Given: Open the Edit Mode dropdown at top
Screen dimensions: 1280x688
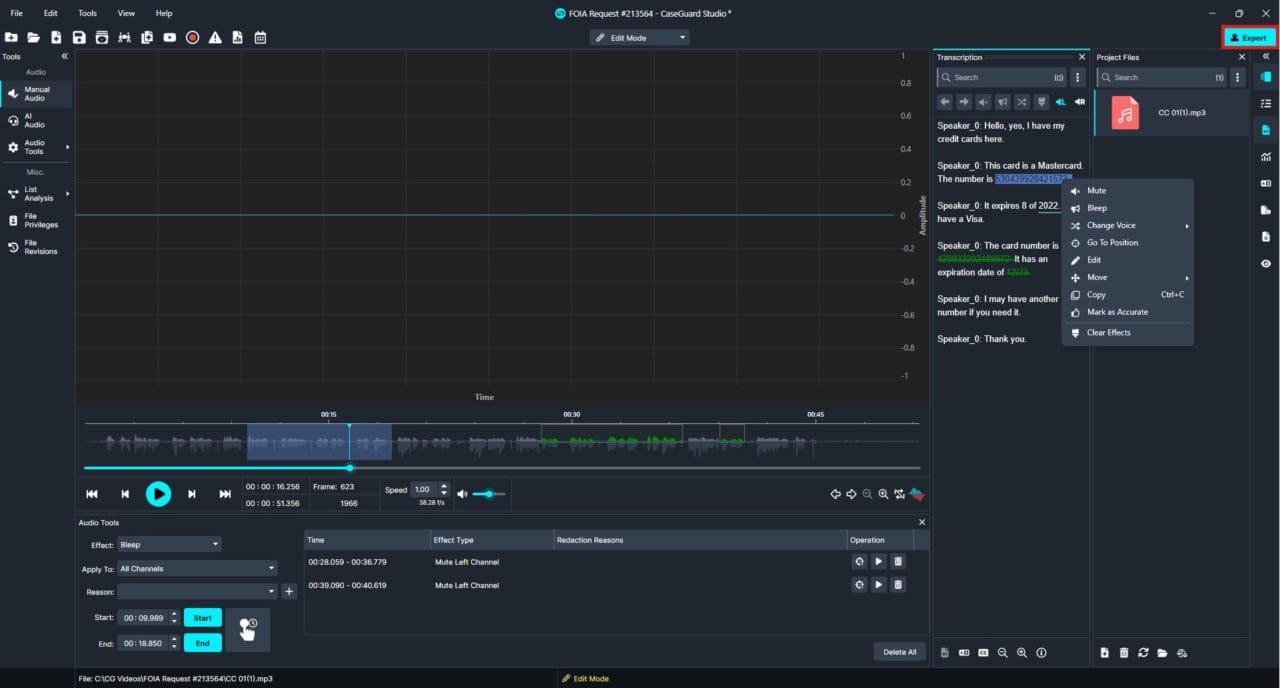Looking at the screenshot, I should click(639, 38).
